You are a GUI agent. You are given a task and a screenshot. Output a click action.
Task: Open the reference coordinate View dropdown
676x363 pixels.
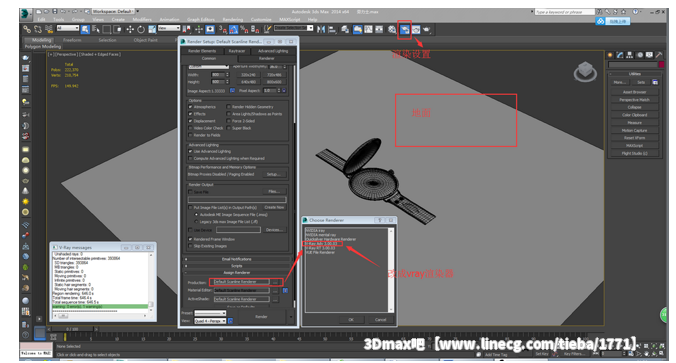(169, 28)
